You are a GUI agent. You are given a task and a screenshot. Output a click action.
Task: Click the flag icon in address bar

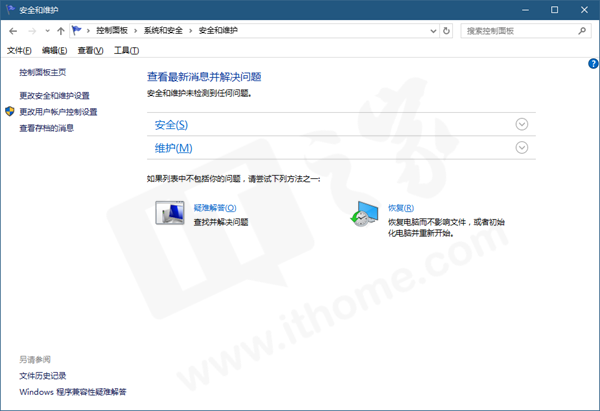76,31
